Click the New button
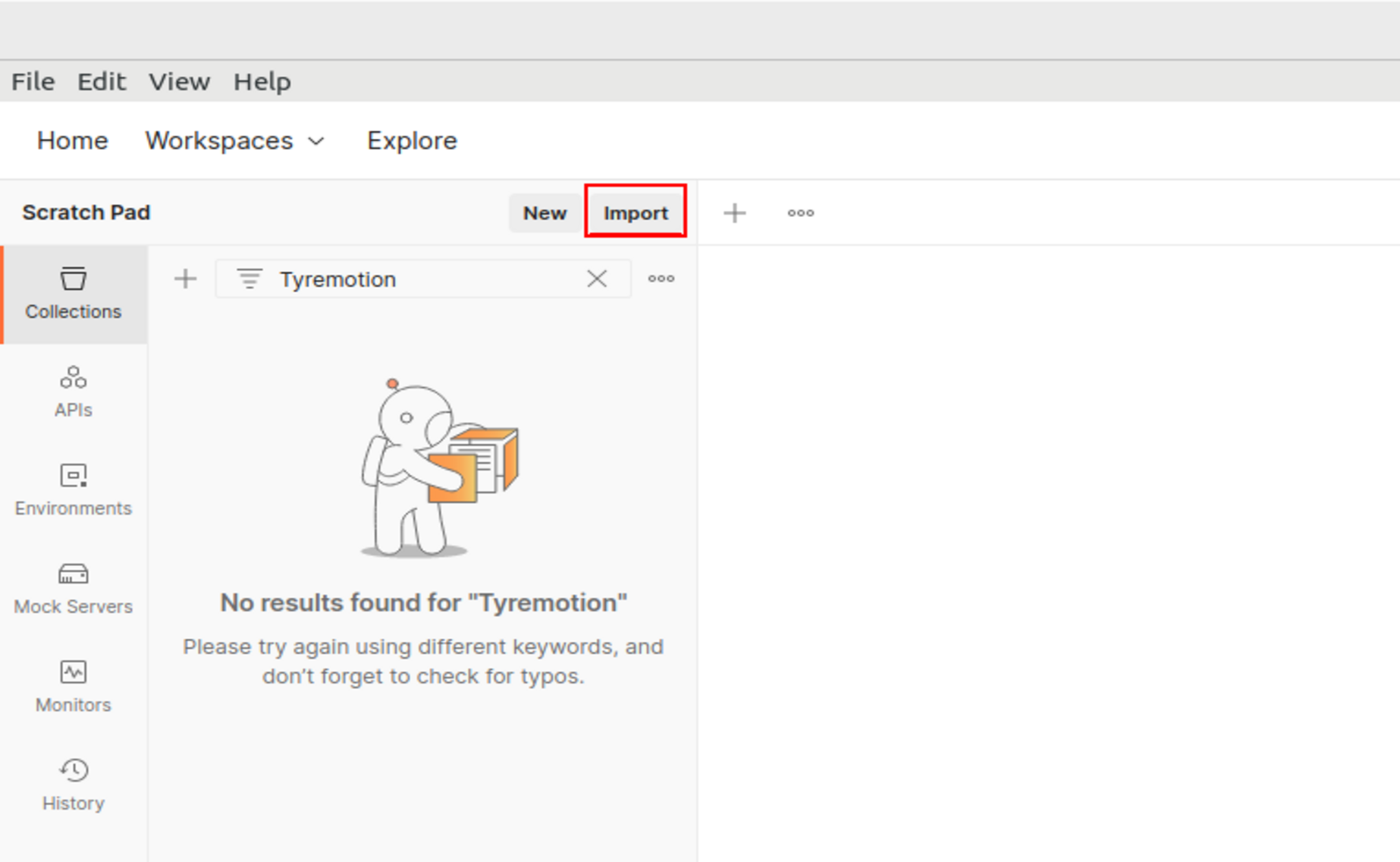This screenshot has height=862, width=1400. click(x=544, y=212)
